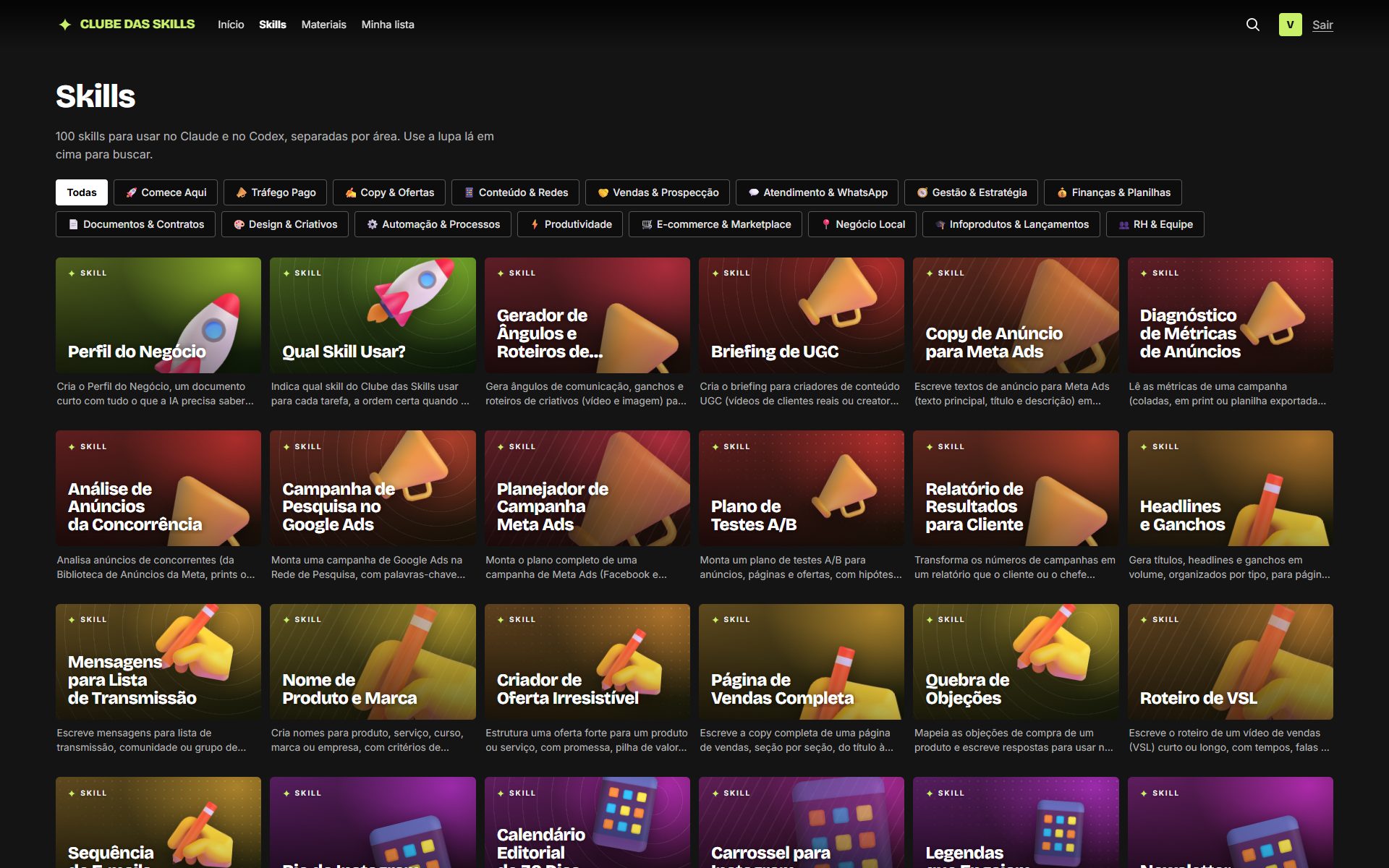The width and height of the screenshot is (1389, 868).
Task: Filter by Documentos & Contratos category
Action: (135, 224)
